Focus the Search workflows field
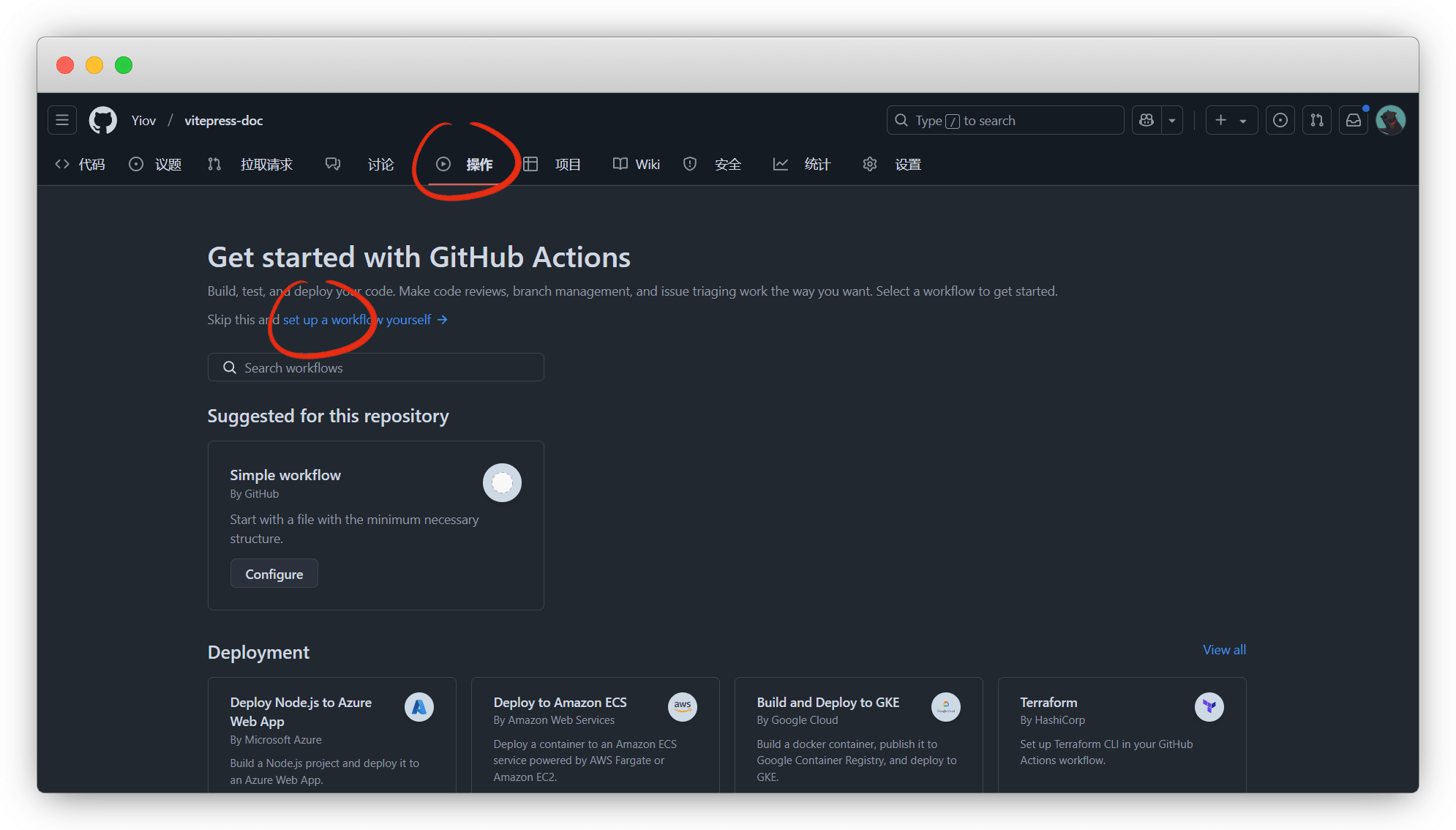Screen dimensions: 1456x830 pos(375,367)
